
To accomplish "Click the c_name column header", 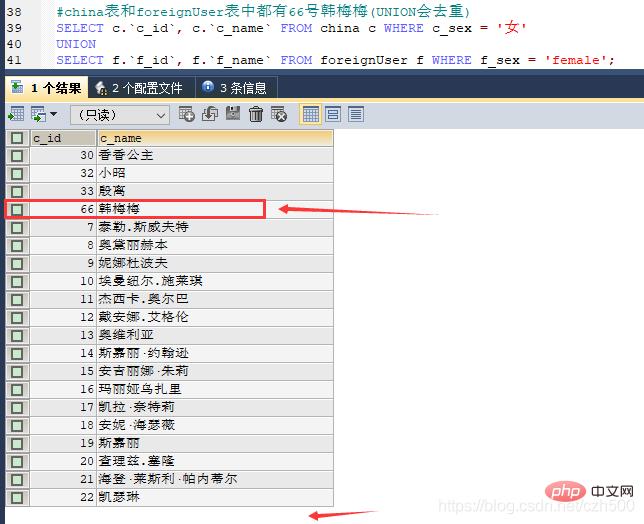I will click(x=214, y=138).
